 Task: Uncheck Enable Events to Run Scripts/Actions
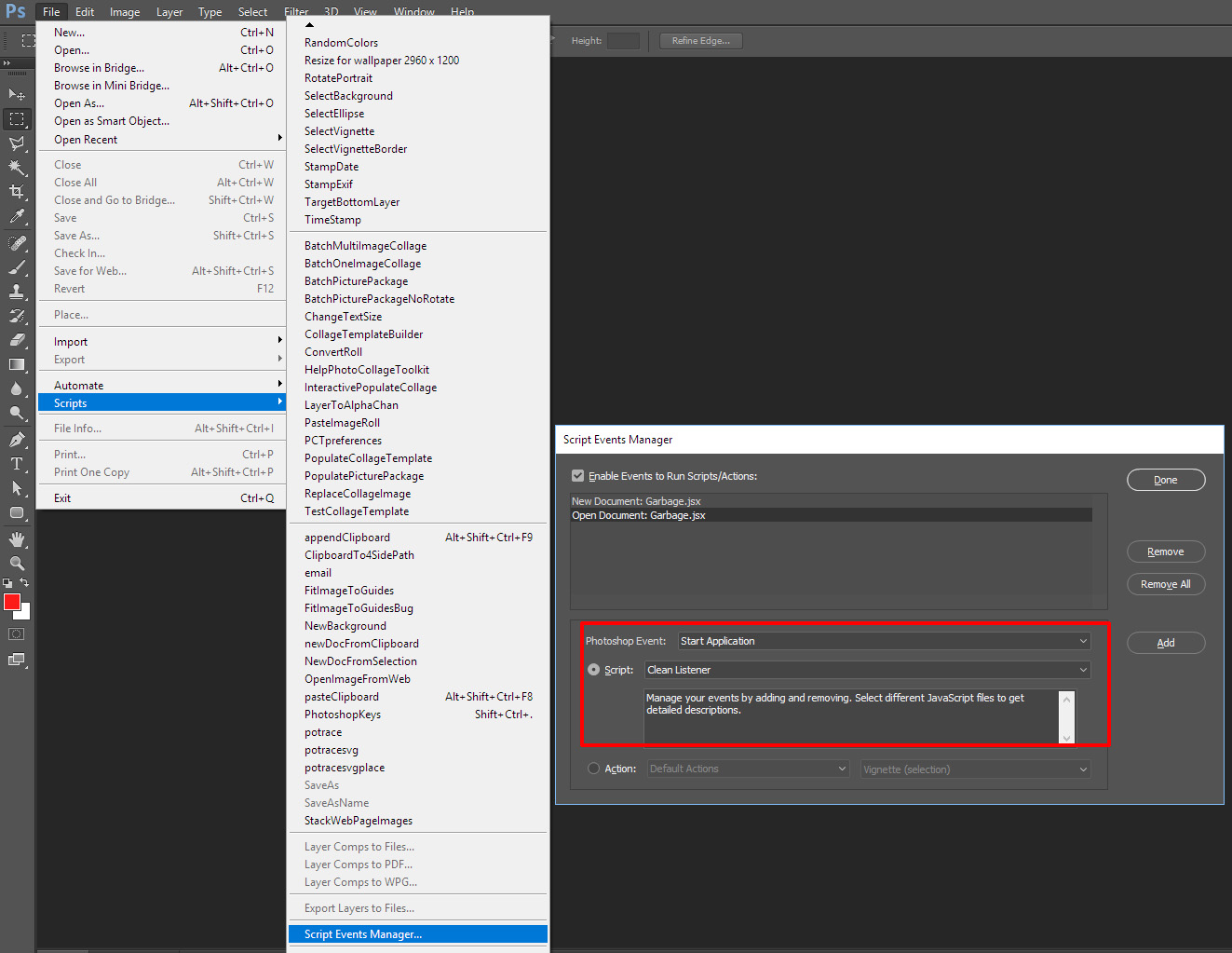580,476
